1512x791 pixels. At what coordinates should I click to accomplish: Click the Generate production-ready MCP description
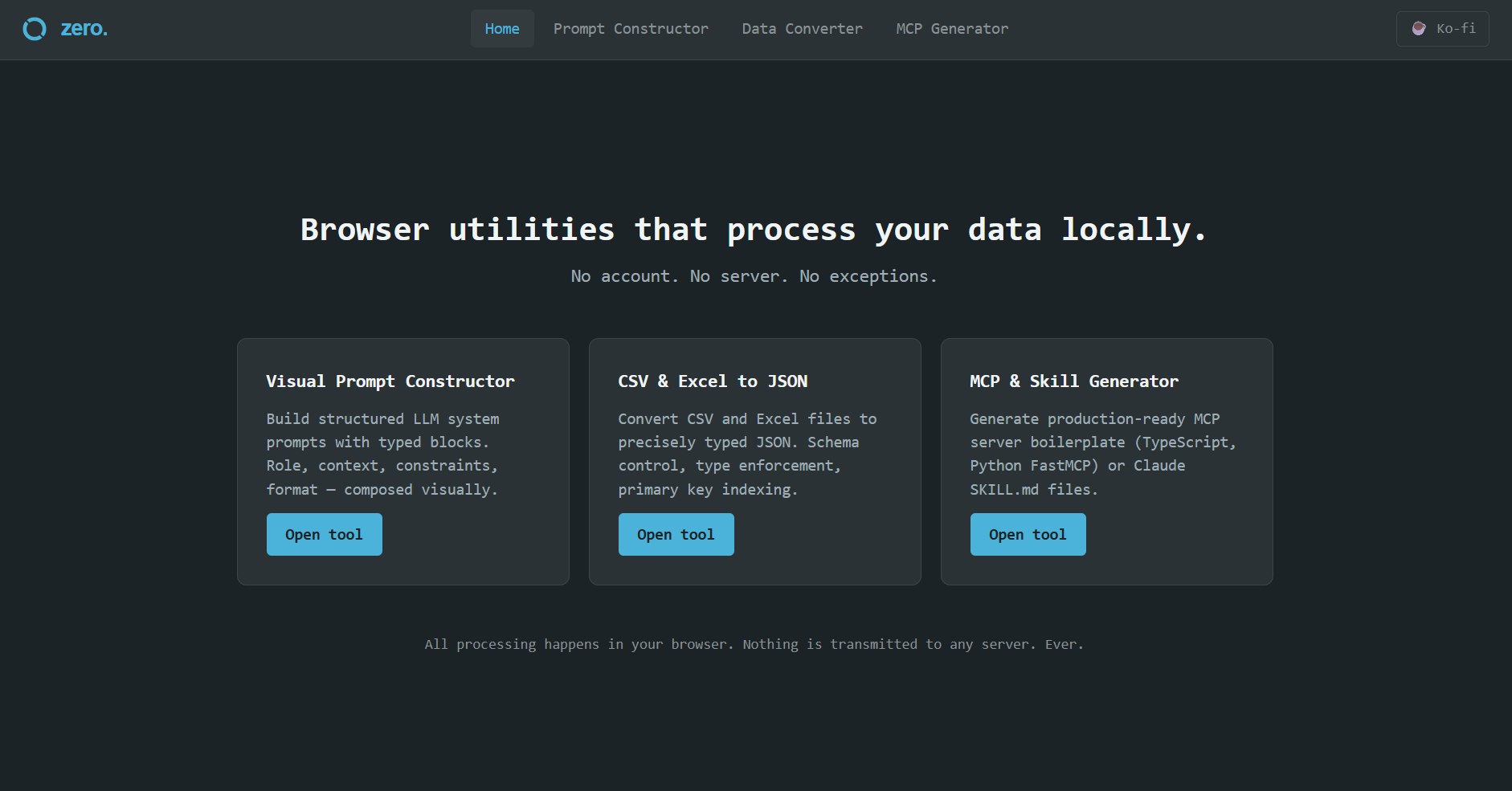(x=1103, y=454)
